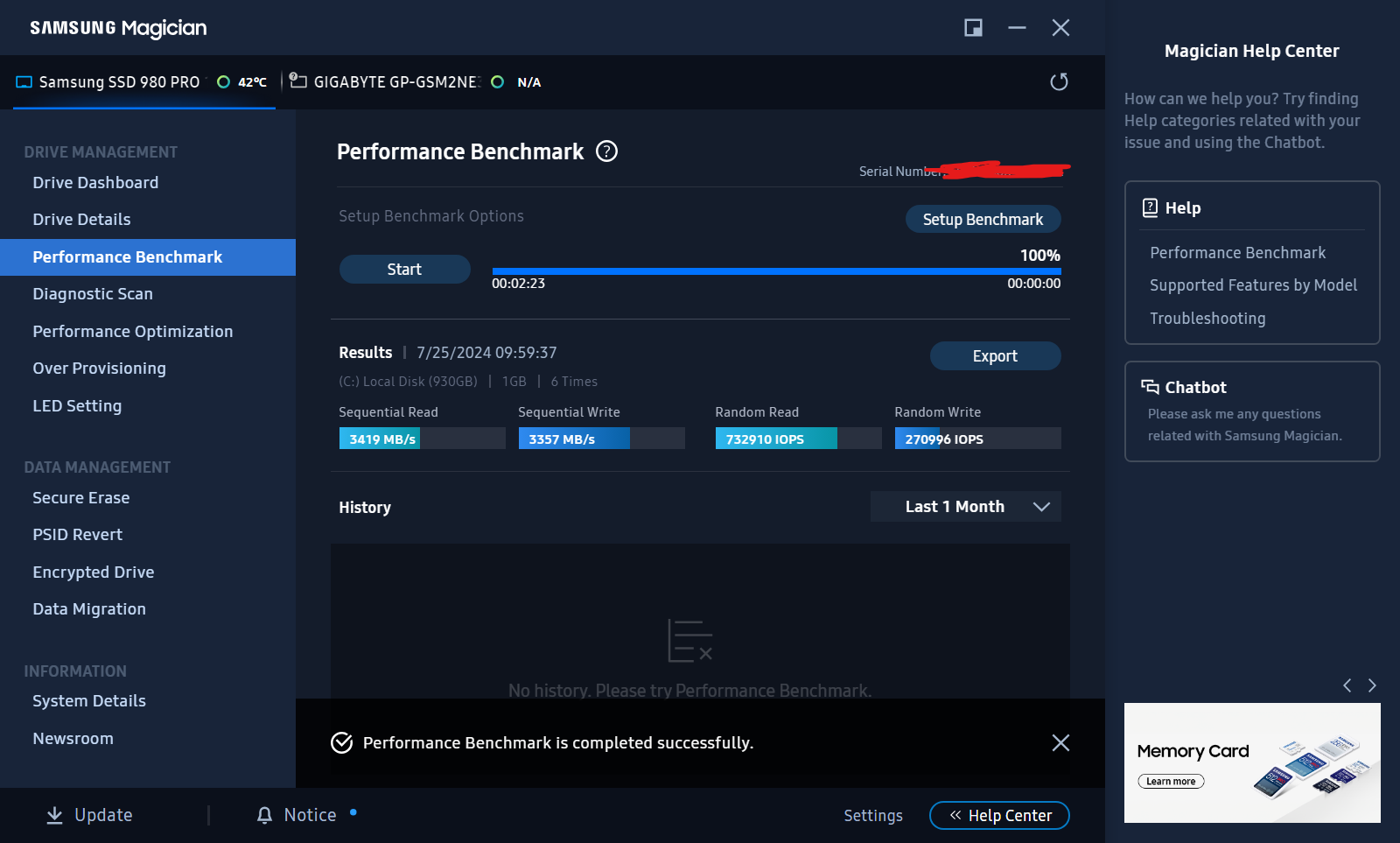Viewport: 1400px width, 843px height.
Task: Export the benchmark results
Action: [x=996, y=356]
